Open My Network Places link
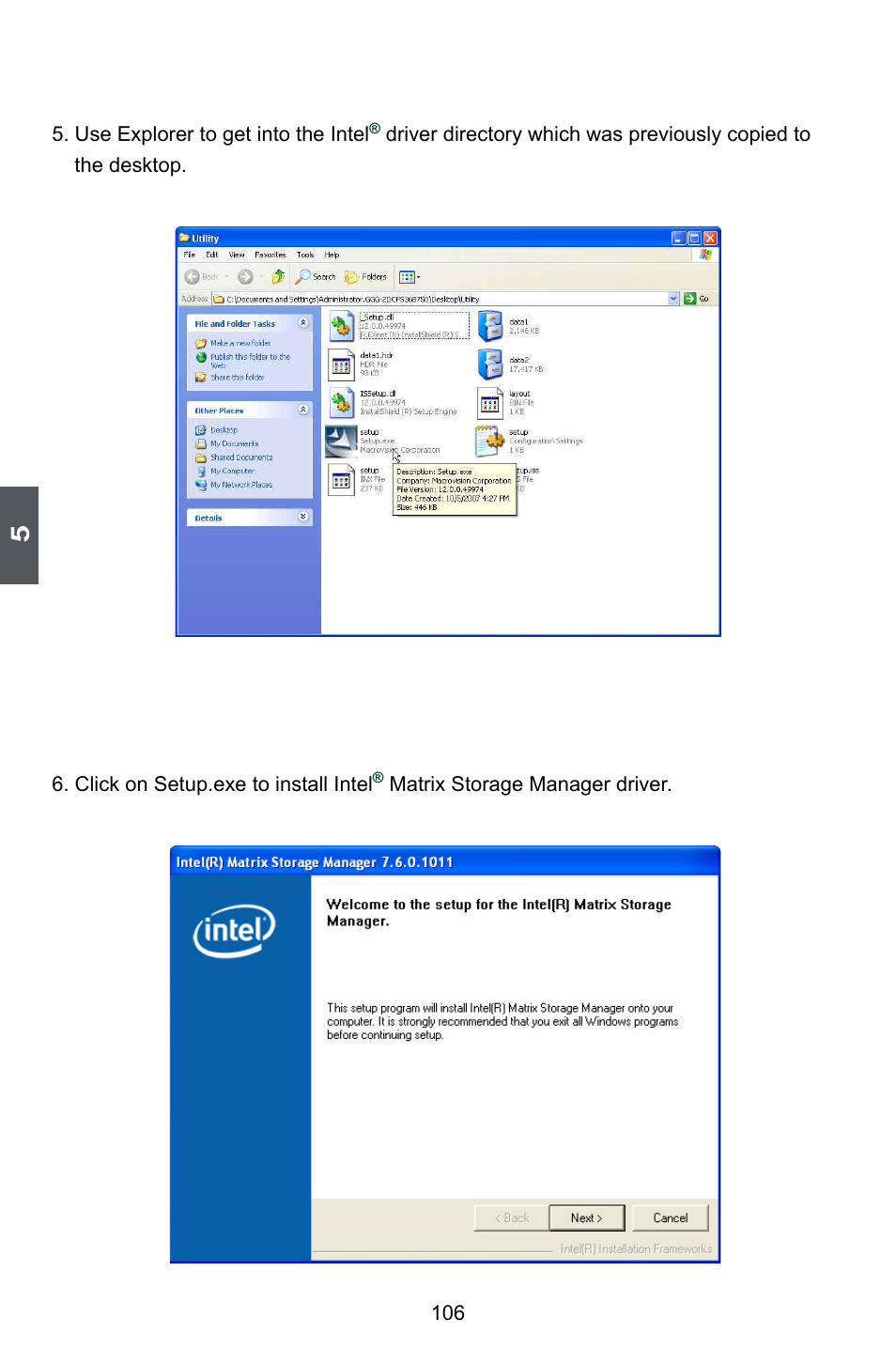 click(x=241, y=485)
